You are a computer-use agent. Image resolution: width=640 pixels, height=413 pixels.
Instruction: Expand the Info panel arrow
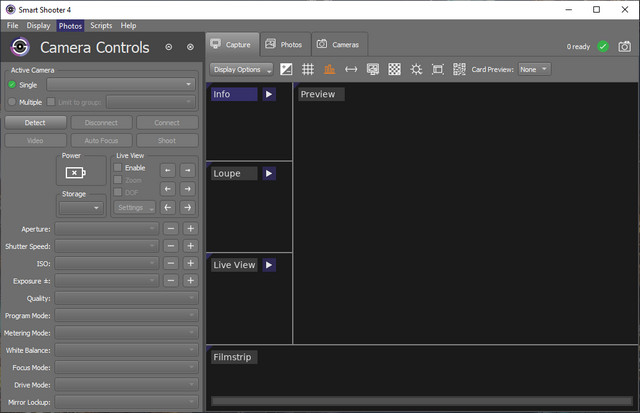point(268,94)
